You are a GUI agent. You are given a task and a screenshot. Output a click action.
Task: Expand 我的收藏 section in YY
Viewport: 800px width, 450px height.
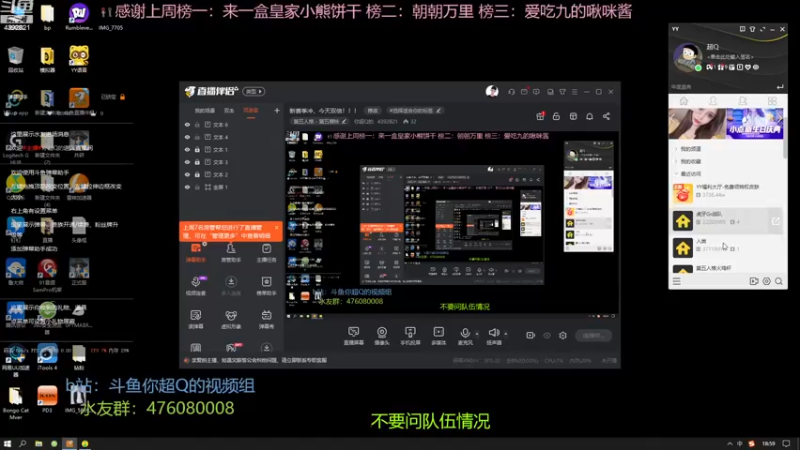pos(688,161)
